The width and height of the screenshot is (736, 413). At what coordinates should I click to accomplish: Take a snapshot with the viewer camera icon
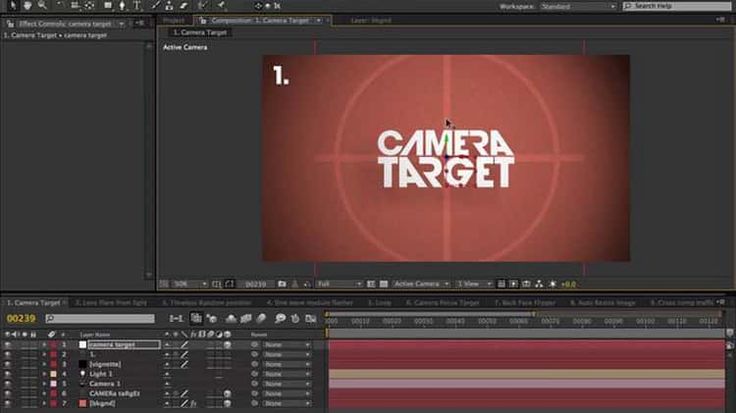[x=282, y=284]
